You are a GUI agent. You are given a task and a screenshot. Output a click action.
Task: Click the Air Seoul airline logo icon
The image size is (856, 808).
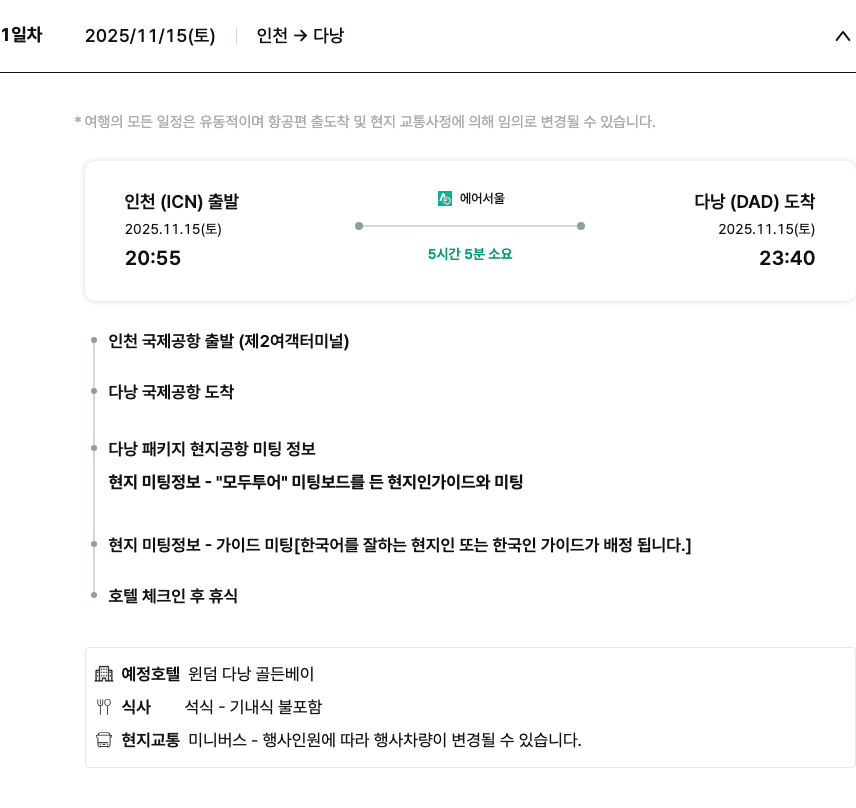coord(445,199)
